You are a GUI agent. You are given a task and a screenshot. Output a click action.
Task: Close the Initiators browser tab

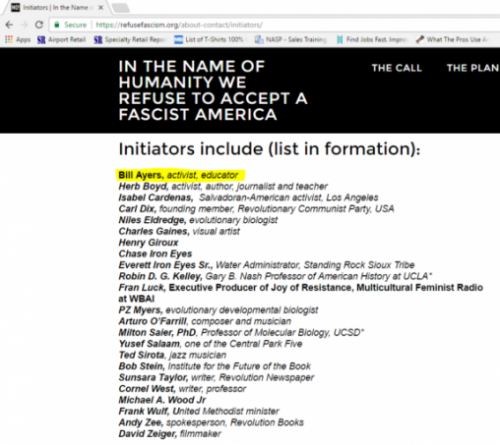pyautogui.click(x=101, y=7)
